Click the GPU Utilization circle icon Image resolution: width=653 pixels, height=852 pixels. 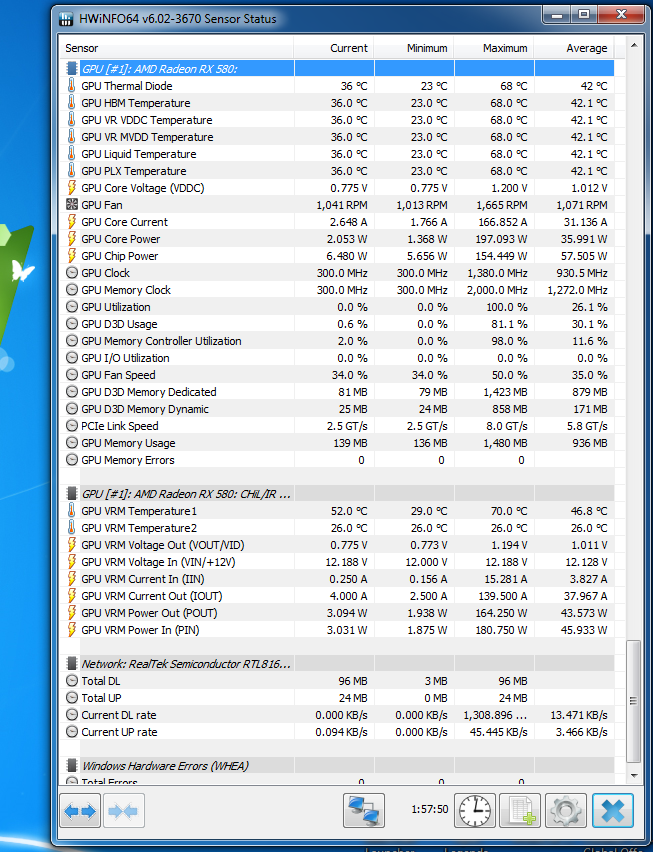71,306
